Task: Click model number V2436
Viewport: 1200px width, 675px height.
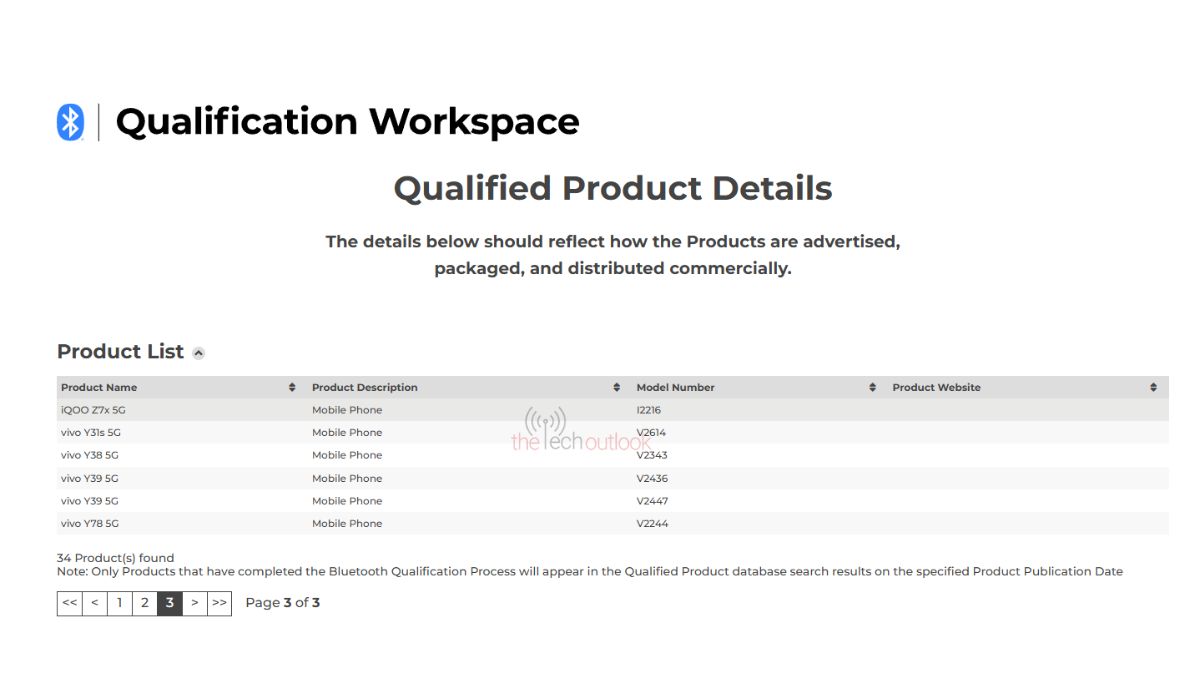Action: pyautogui.click(x=652, y=478)
